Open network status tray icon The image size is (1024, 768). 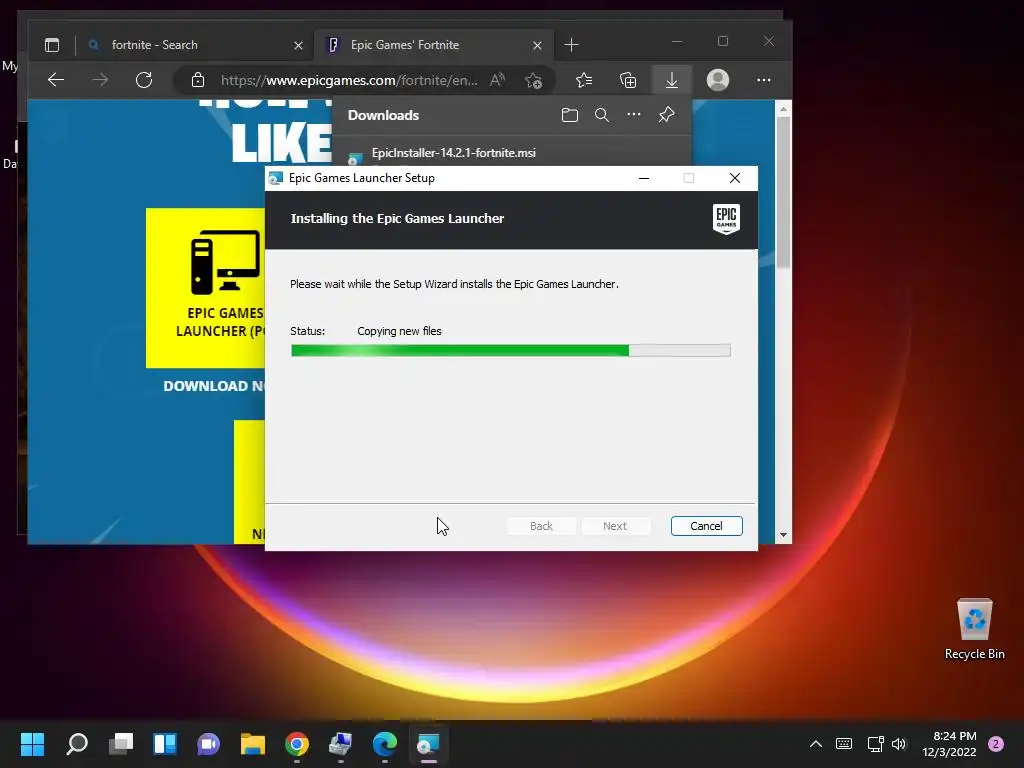[875, 744]
